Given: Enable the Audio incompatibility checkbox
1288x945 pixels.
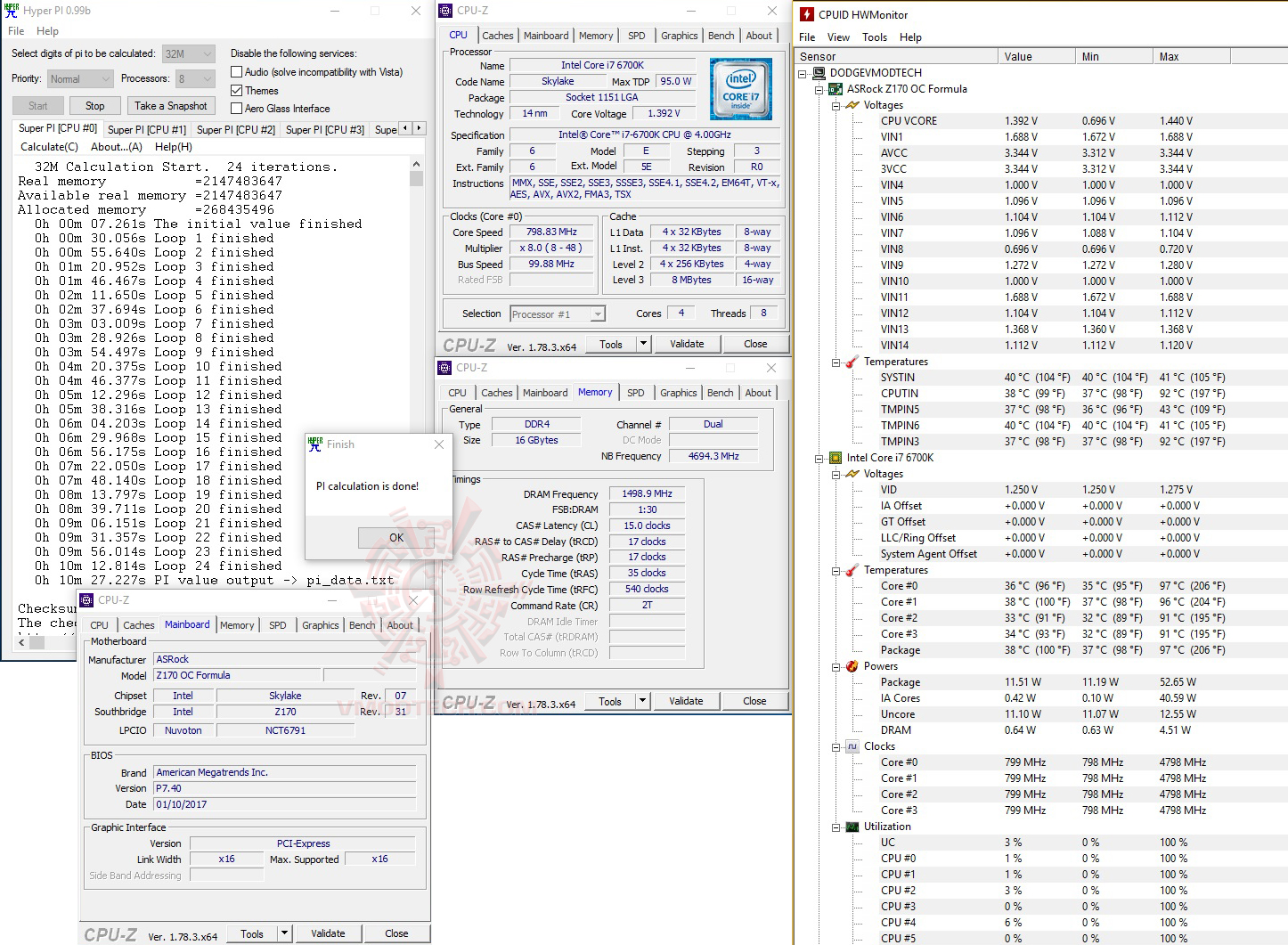Looking at the screenshot, I should (236, 71).
